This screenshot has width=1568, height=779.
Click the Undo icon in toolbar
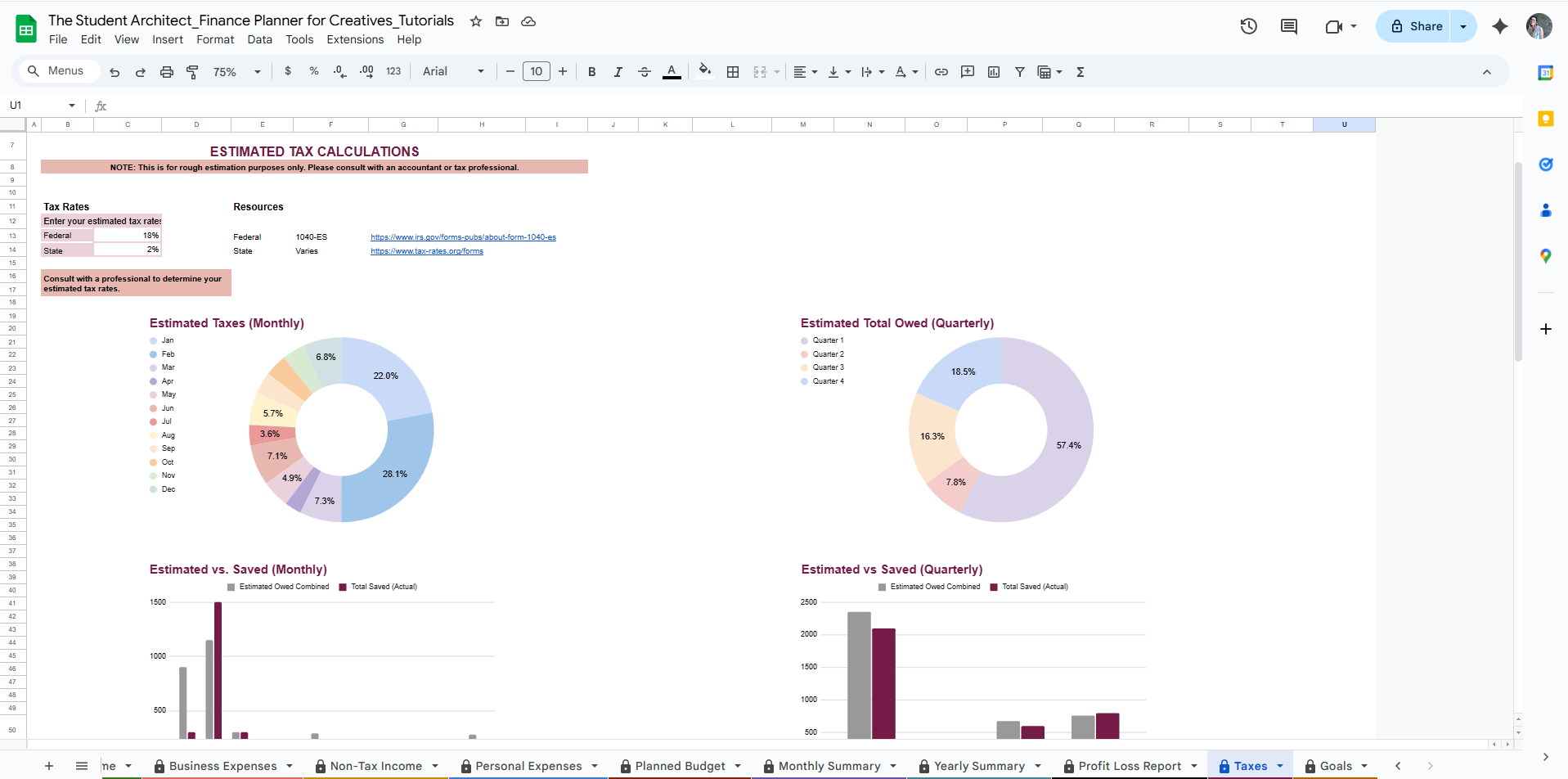pyautogui.click(x=115, y=72)
